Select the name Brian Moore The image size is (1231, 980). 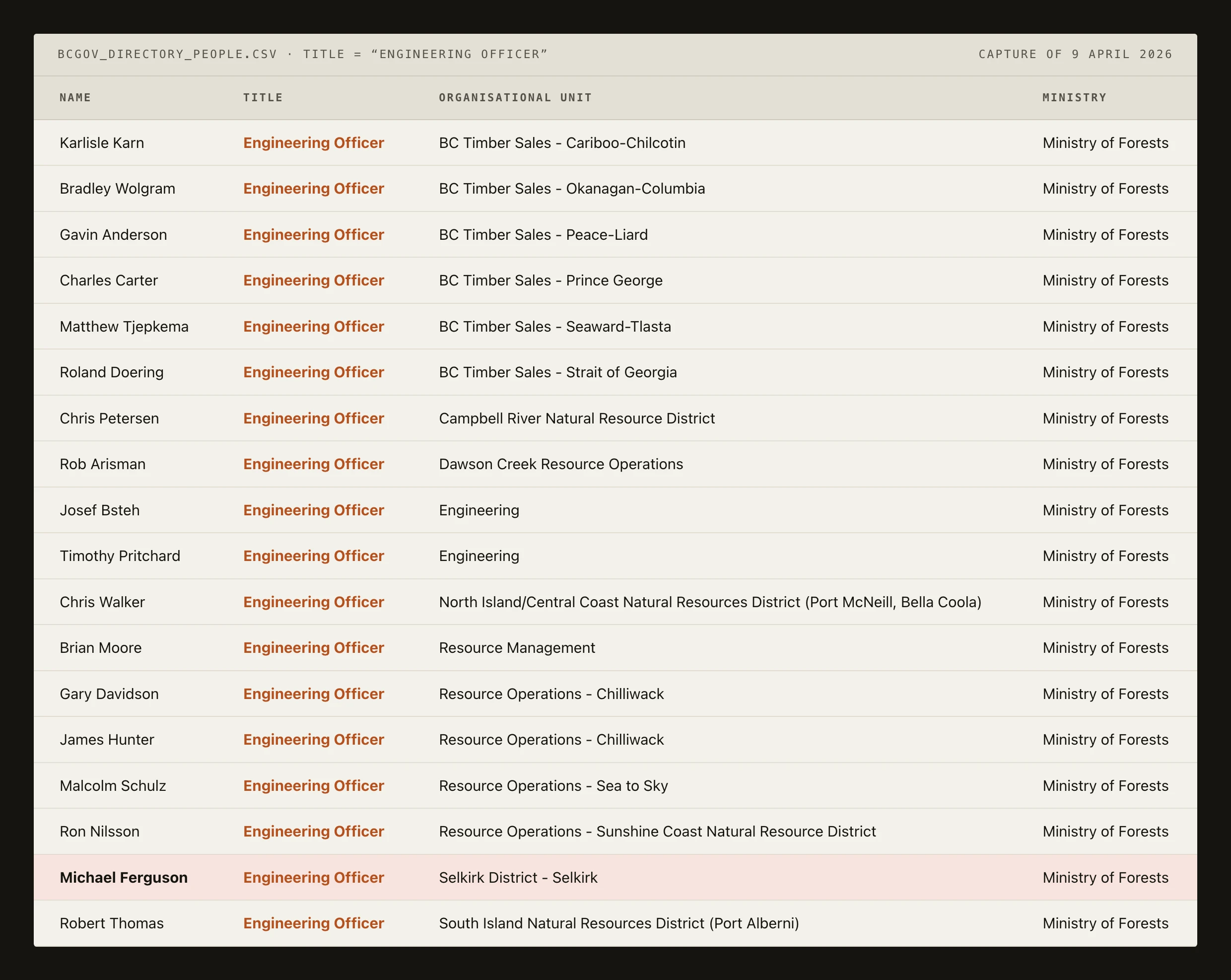[x=100, y=648]
